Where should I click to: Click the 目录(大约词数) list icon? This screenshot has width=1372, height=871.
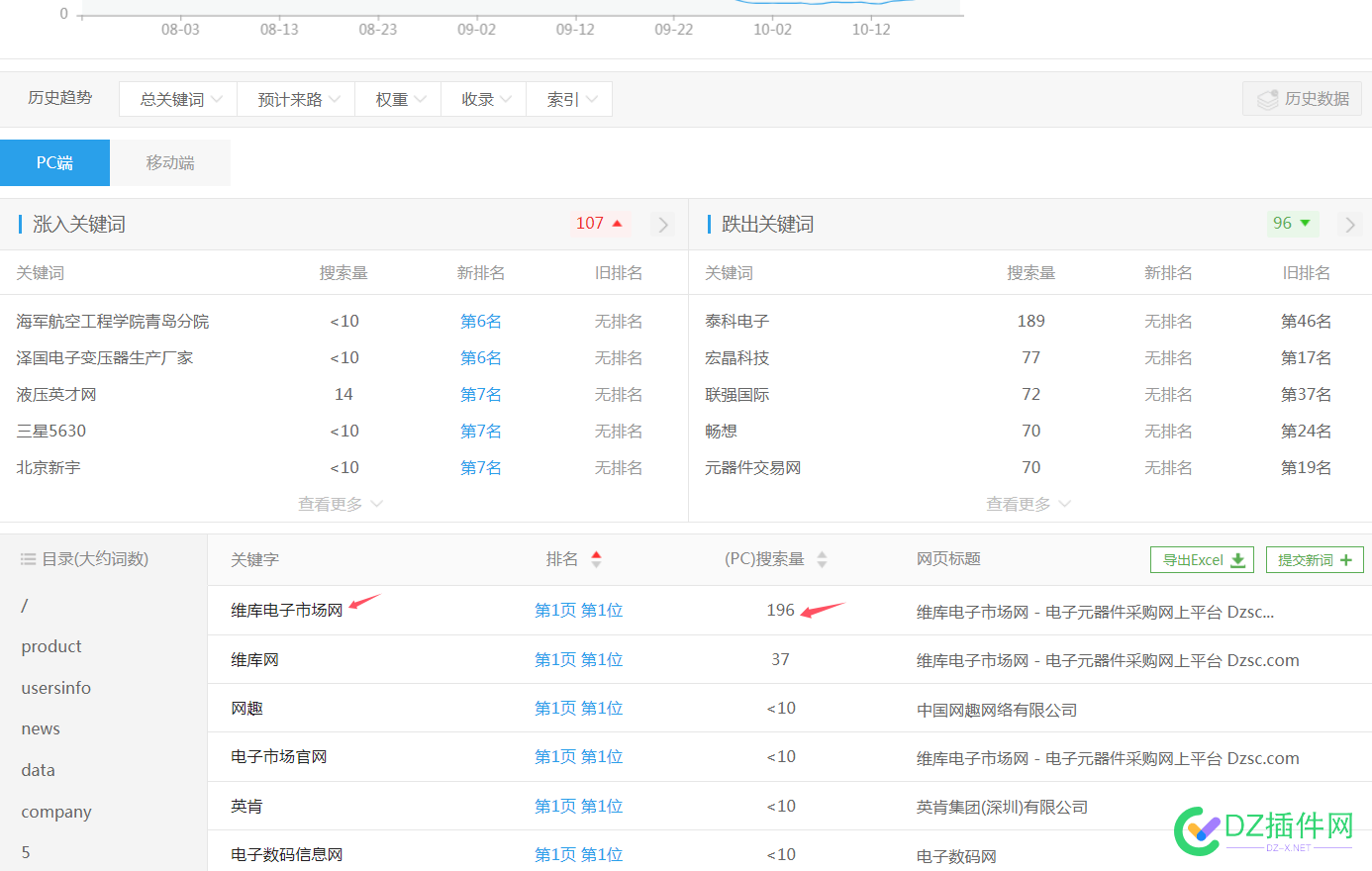pos(28,559)
